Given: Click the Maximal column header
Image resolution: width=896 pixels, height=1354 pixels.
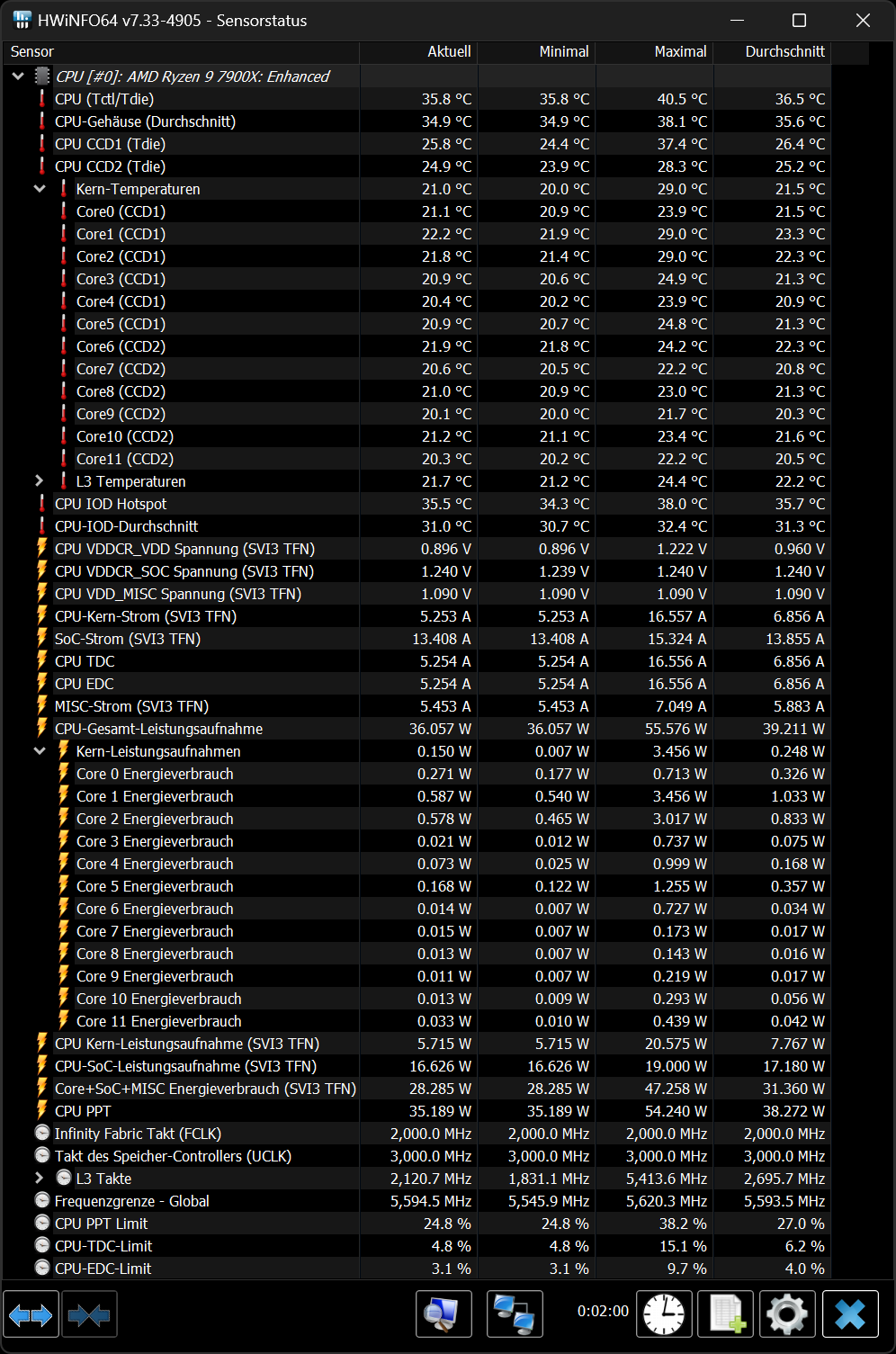Looking at the screenshot, I should click(654, 52).
